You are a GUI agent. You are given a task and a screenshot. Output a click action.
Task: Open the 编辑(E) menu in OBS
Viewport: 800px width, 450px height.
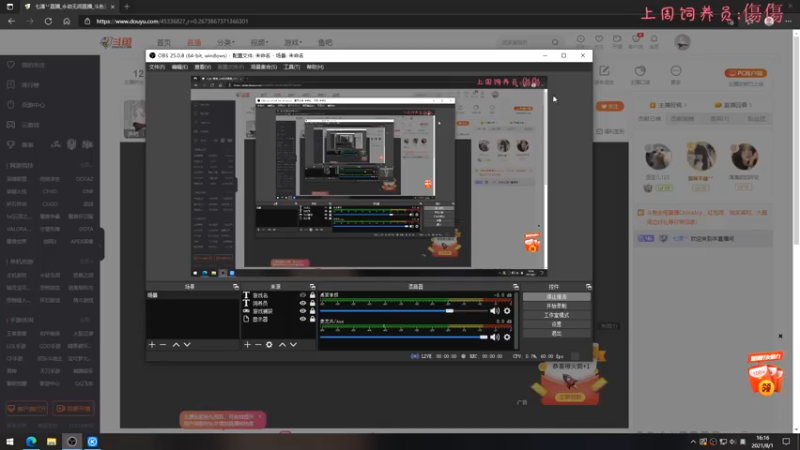[x=180, y=67]
